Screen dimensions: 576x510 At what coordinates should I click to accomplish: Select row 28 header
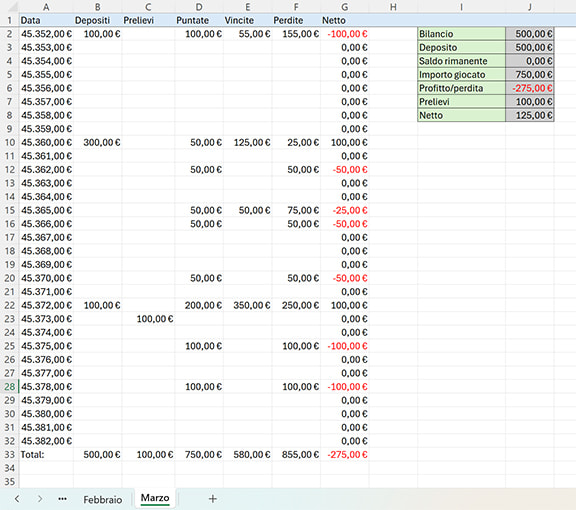click(10, 387)
